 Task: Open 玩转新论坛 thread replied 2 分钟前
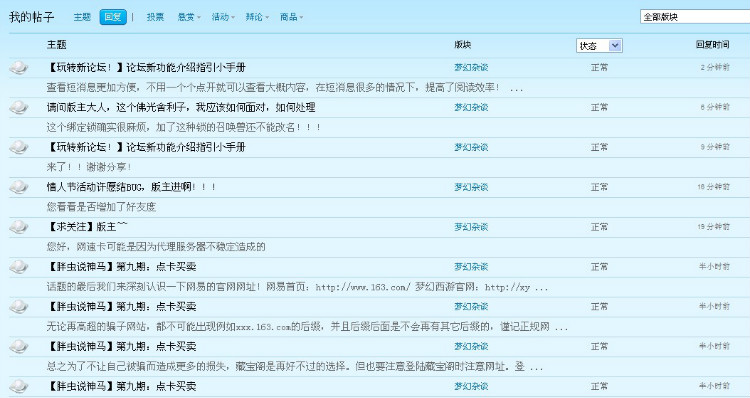point(146,67)
